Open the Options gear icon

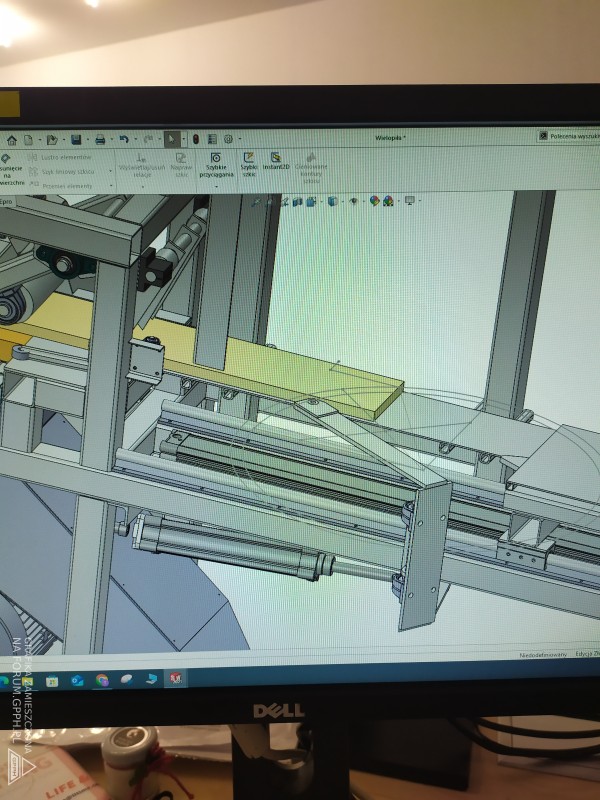click(x=229, y=139)
